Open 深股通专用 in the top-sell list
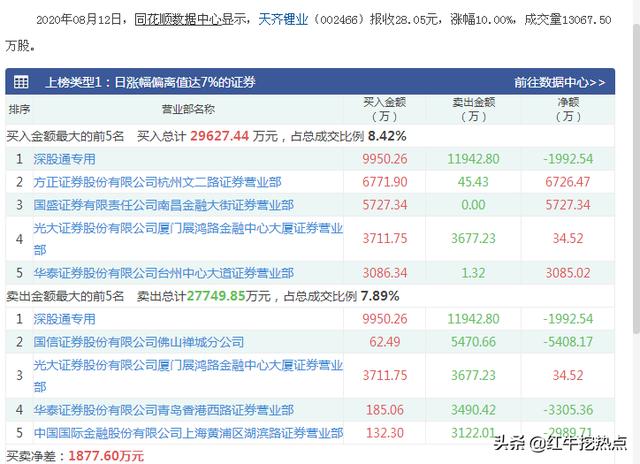Image resolution: width=640 pixels, height=464 pixels. coord(64,319)
